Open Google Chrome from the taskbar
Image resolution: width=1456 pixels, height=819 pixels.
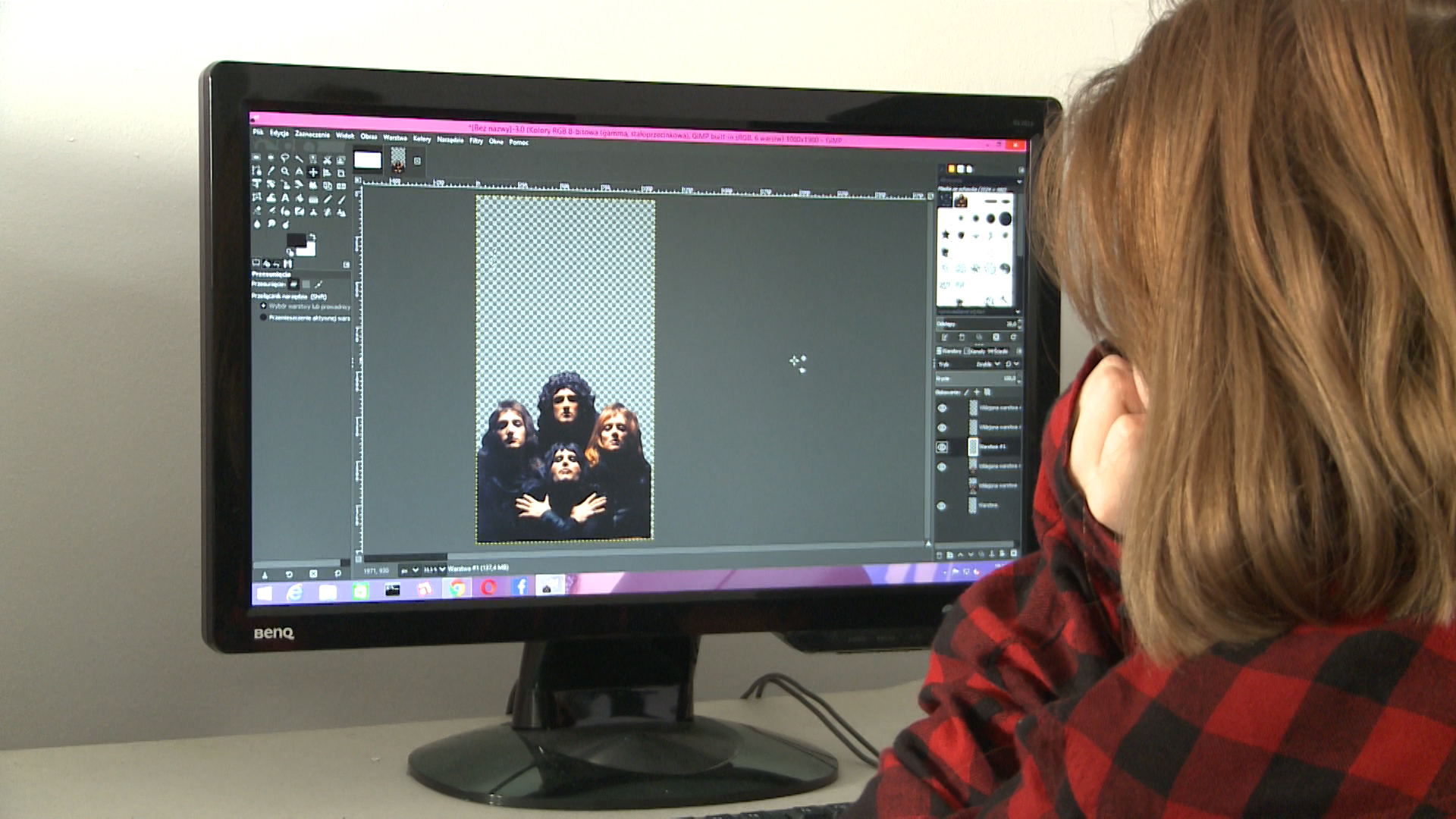(x=457, y=588)
